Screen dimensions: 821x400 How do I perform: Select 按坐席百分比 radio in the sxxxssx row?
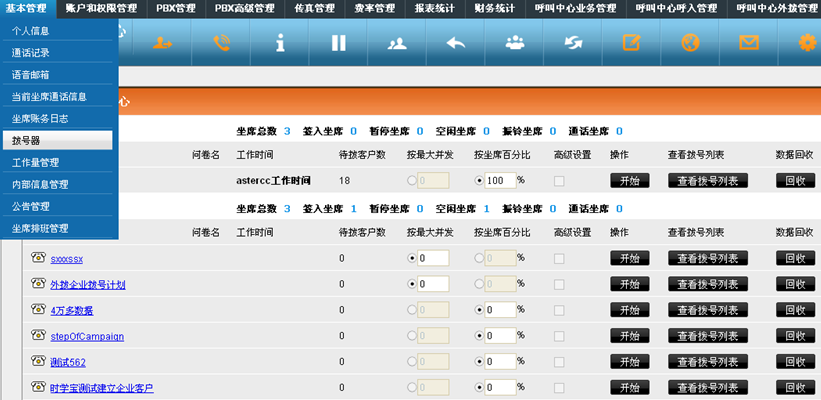pyautogui.click(x=479, y=258)
